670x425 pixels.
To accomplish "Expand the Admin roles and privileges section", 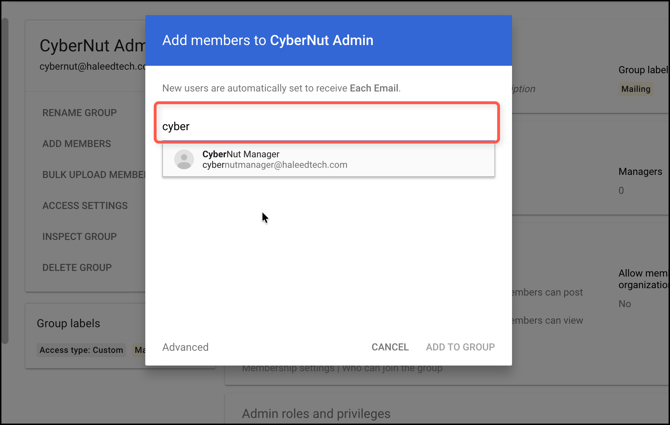I will click(x=316, y=413).
